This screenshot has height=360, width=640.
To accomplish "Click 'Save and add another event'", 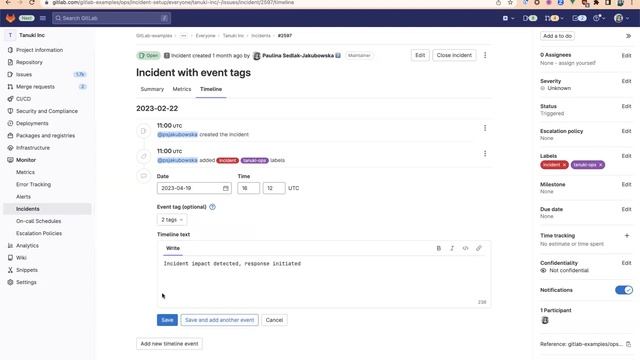I will pos(220,320).
